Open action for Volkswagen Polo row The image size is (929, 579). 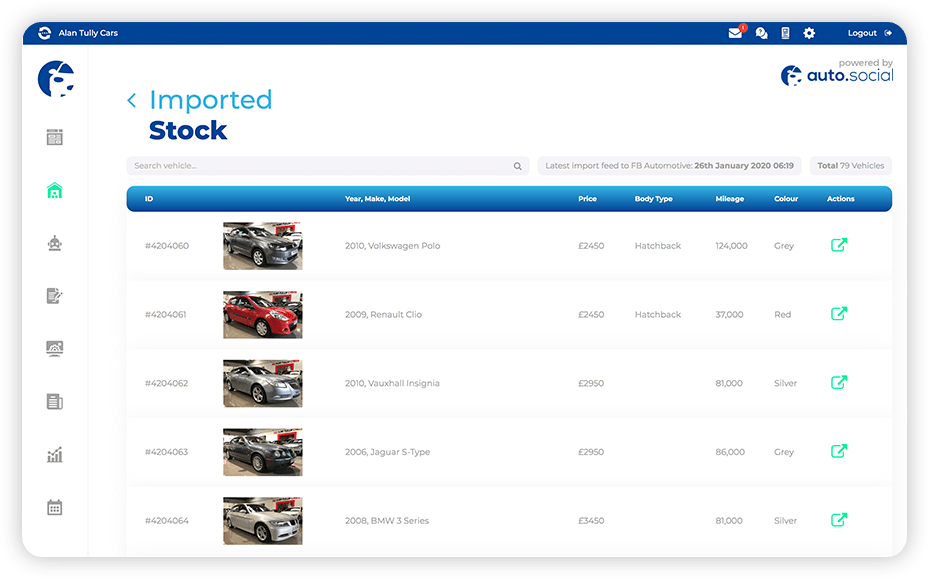[x=839, y=245]
